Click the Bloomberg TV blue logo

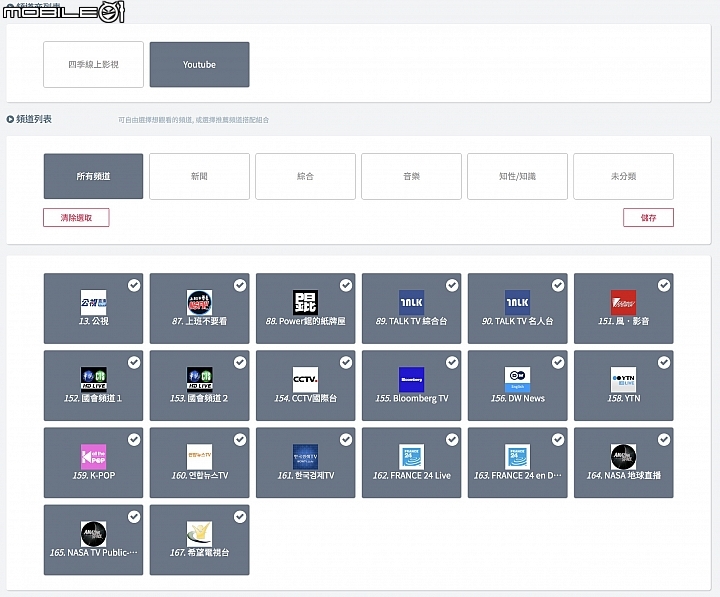point(411,379)
